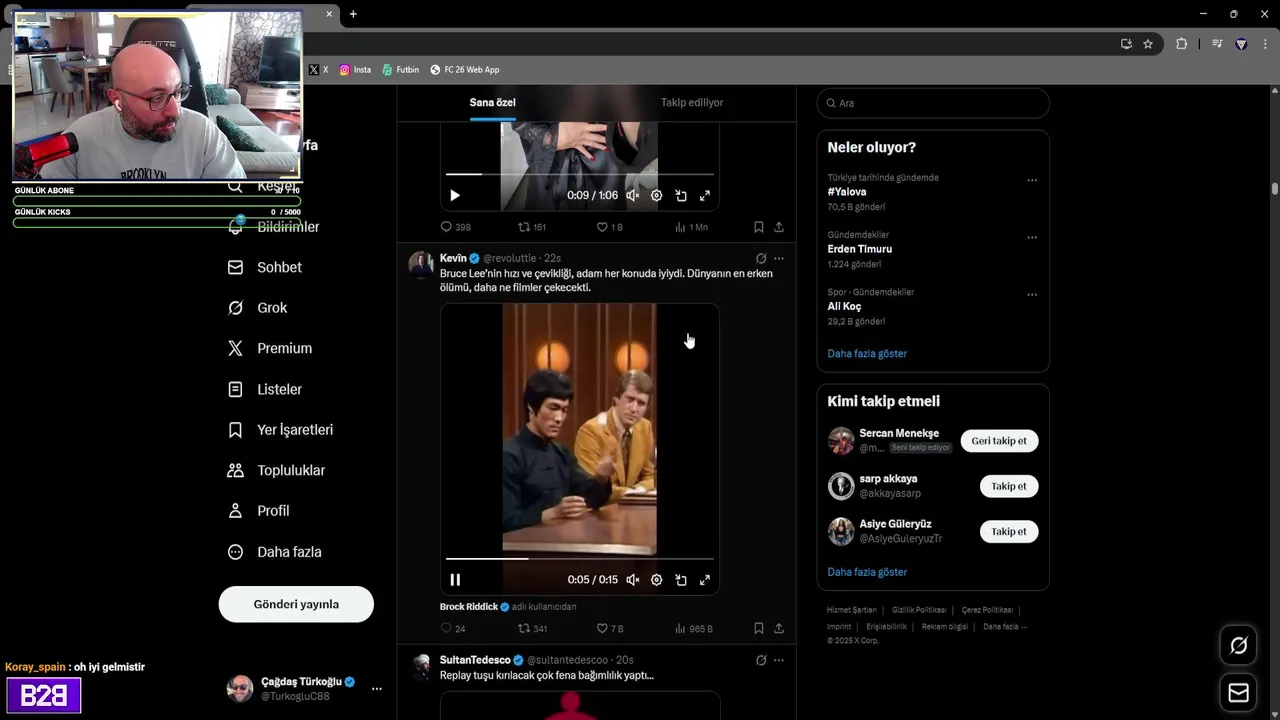Open Kevin's profile avatar
The height and width of the screenshot is (720, 1280).
[421, 265]
